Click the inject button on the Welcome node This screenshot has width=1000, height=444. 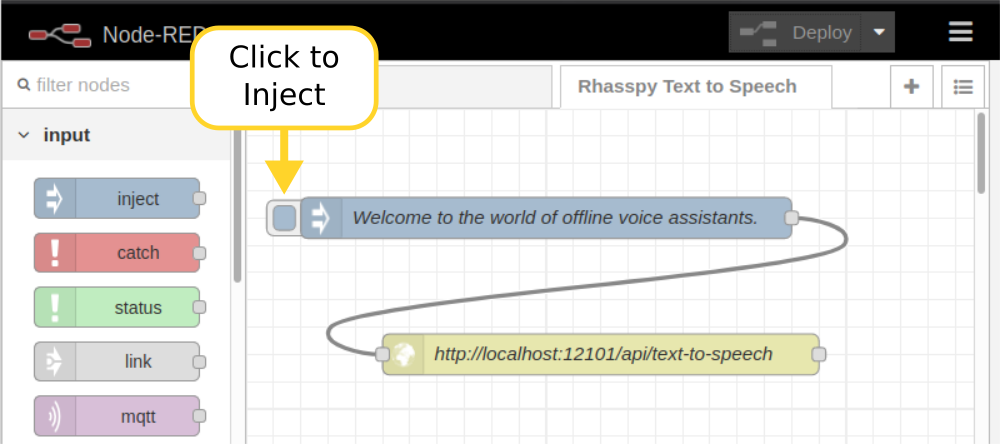(x=284, y=218)
